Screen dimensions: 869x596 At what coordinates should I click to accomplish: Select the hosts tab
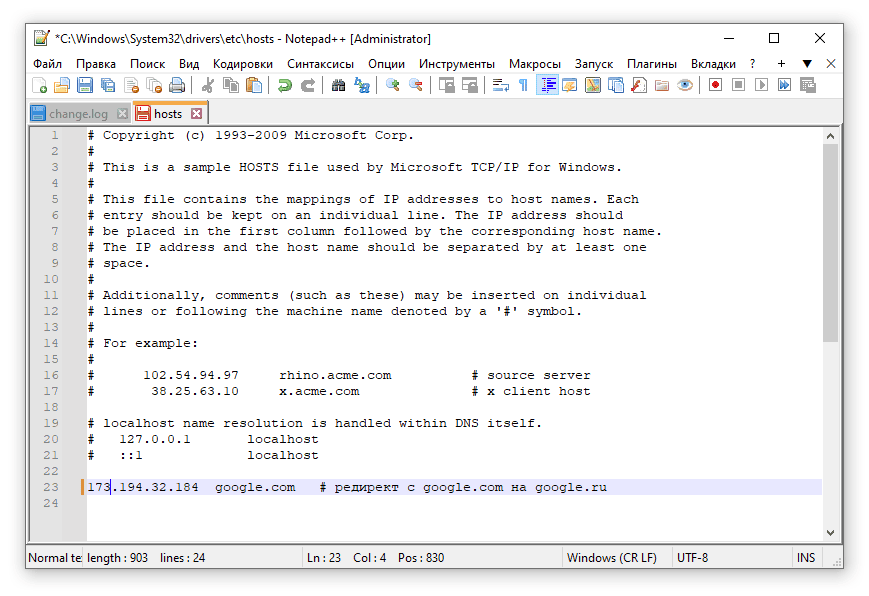(x=168, y=114)
